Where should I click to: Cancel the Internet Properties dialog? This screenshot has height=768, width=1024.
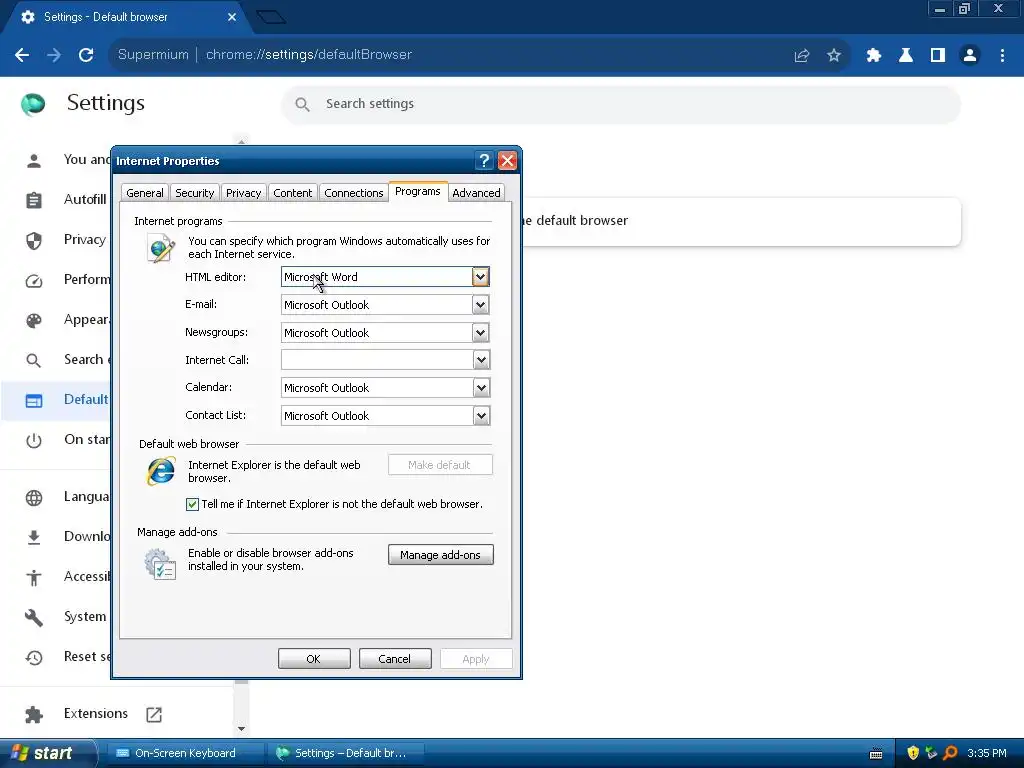click(x=395, y=659)
